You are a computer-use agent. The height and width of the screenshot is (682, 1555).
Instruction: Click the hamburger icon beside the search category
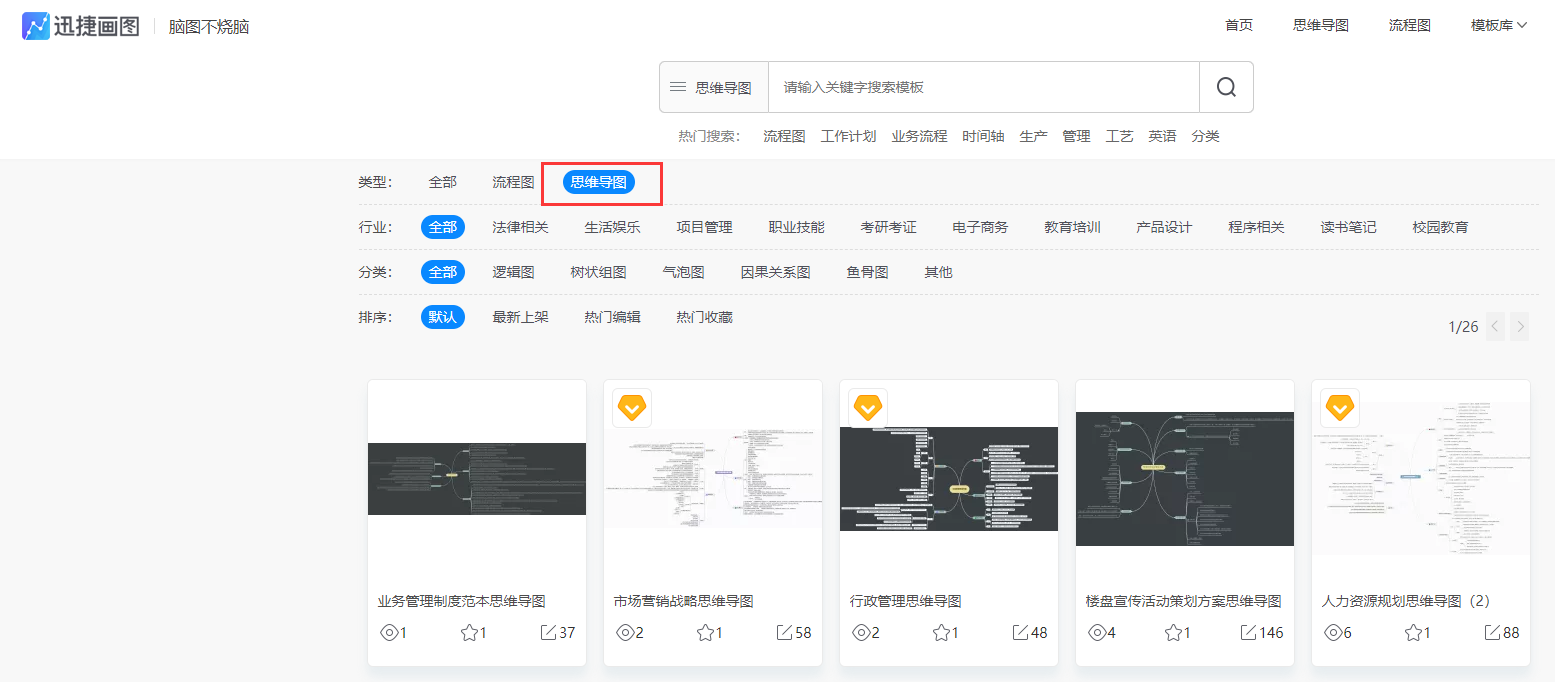pyautogui.click(x=677, y=88)
